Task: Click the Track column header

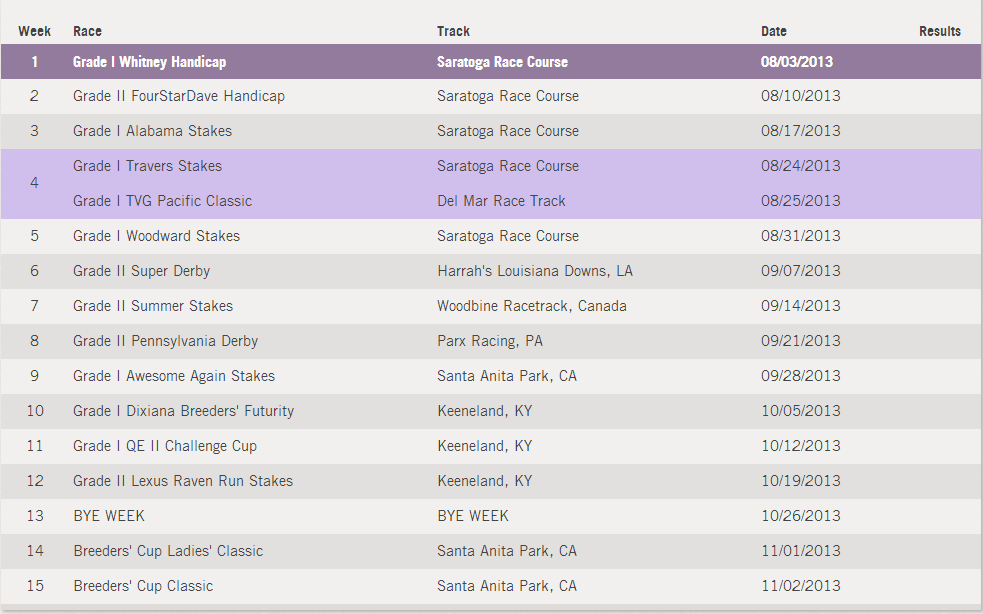Action: pyautogui.click(x=453, y=31)
